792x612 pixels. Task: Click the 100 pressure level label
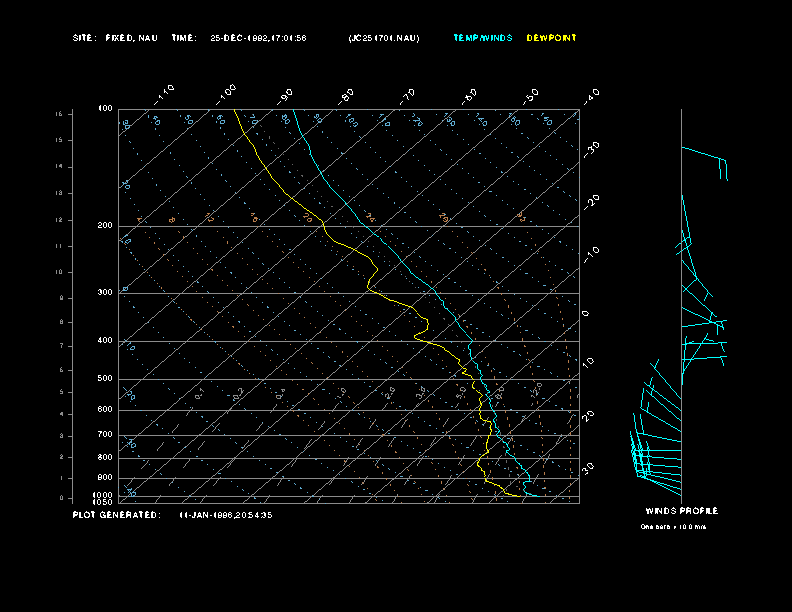pyautogui.click(x=105, y=108)
